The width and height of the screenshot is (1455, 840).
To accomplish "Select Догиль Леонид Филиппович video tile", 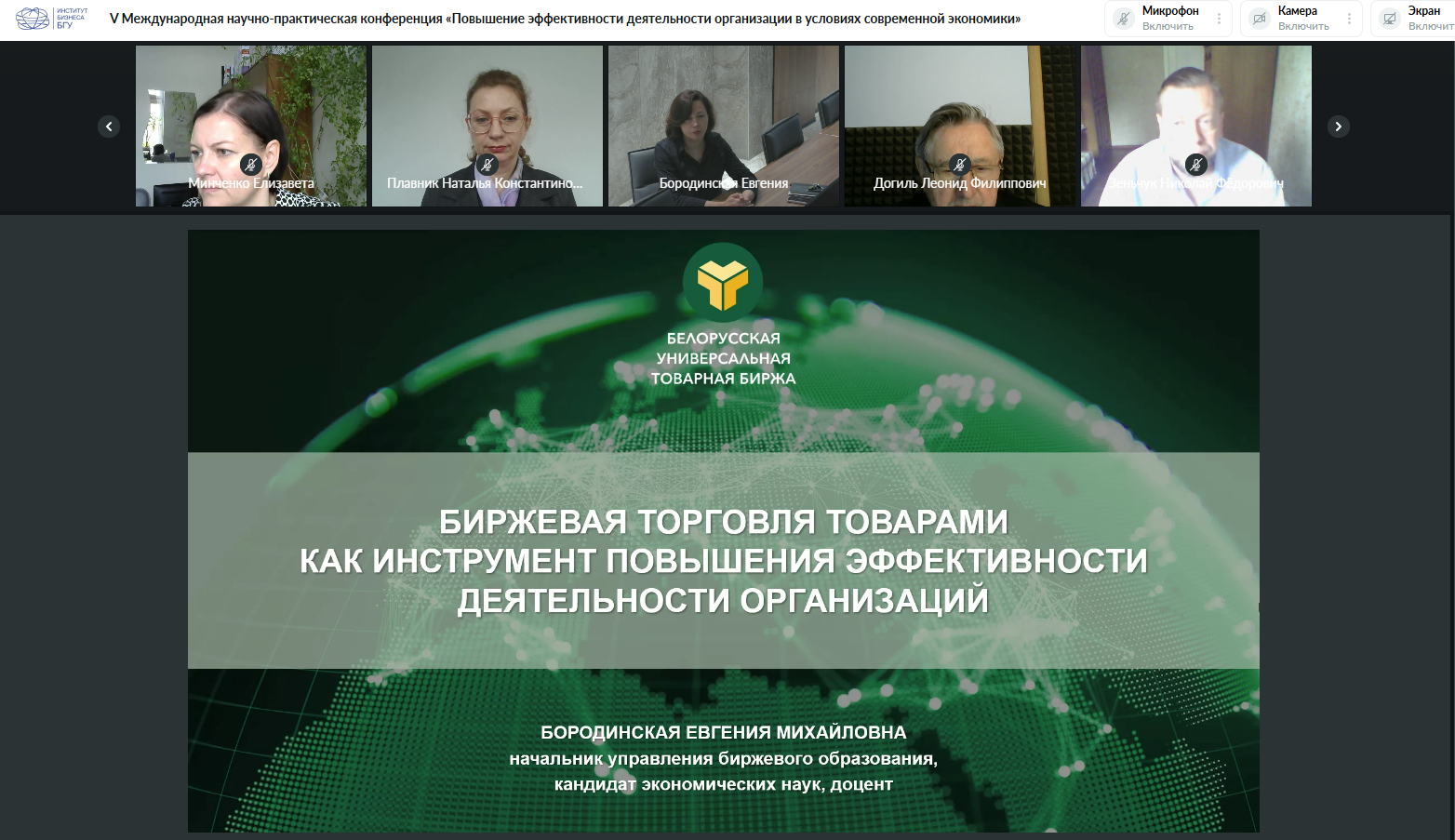I will (960, 126).
